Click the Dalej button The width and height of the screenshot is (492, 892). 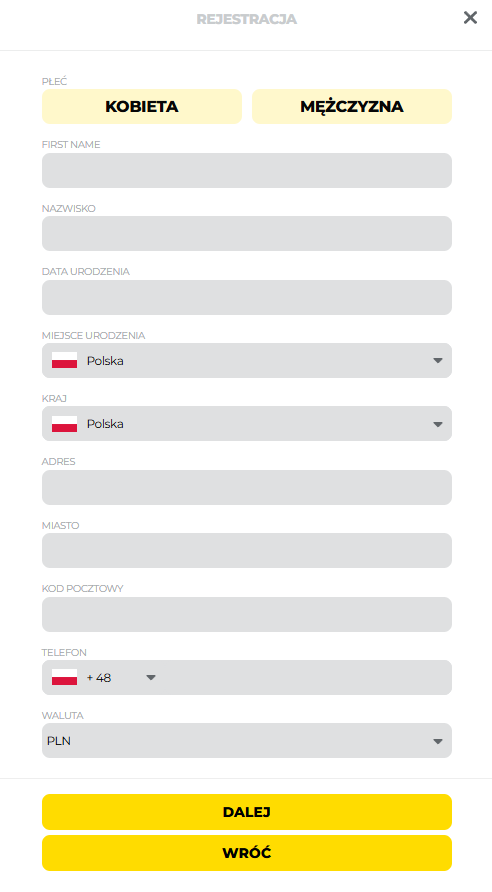[247, 812]
